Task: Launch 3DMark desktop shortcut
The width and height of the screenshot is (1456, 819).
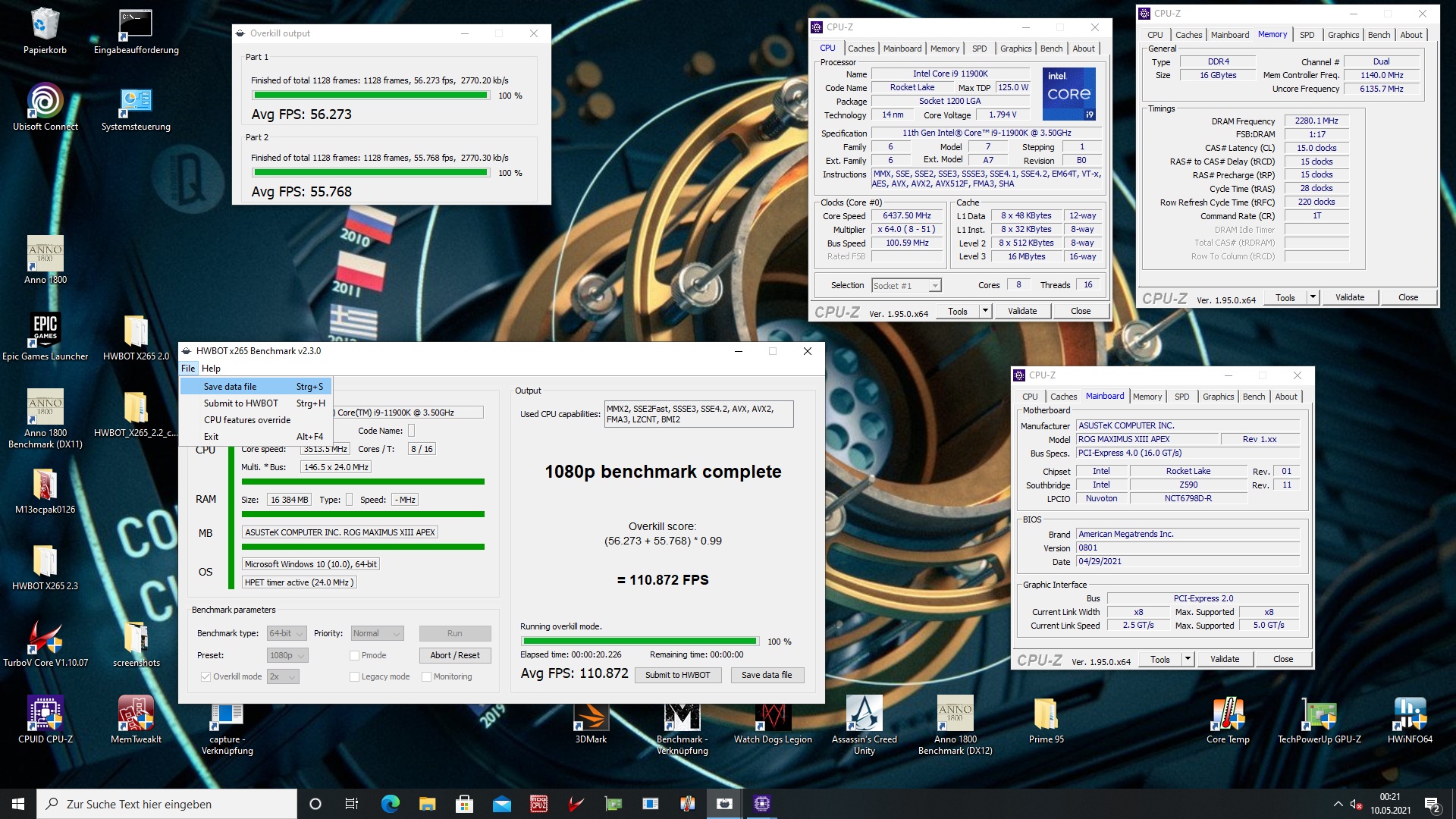Action: point(591,720)
